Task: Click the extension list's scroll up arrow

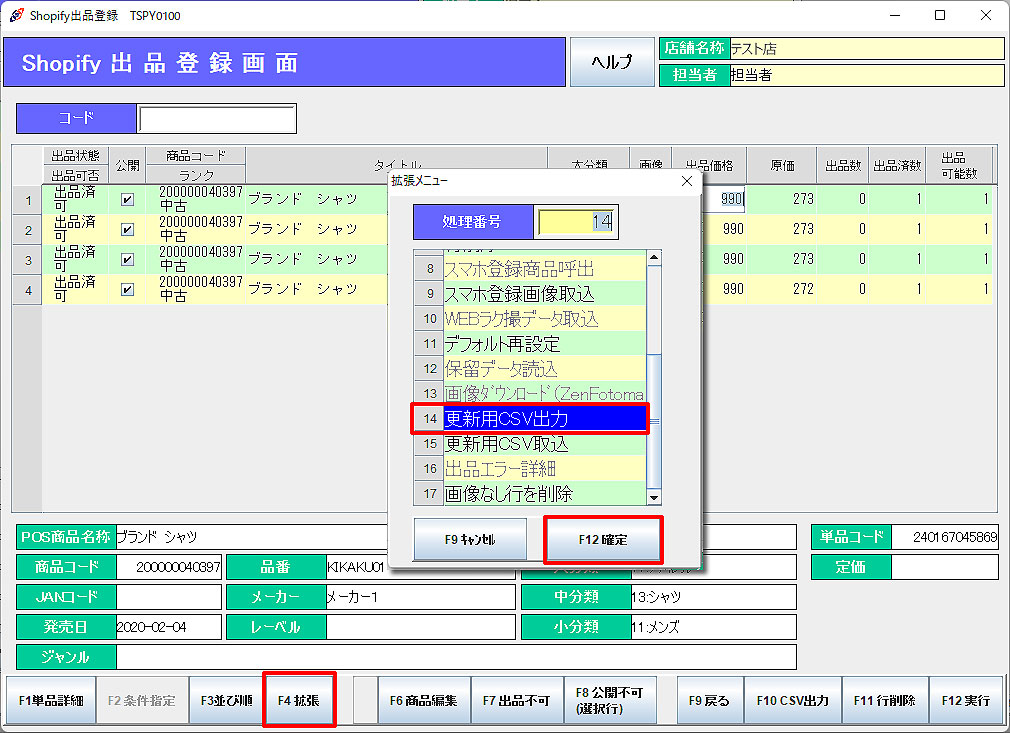Action: tap(654, 258)
